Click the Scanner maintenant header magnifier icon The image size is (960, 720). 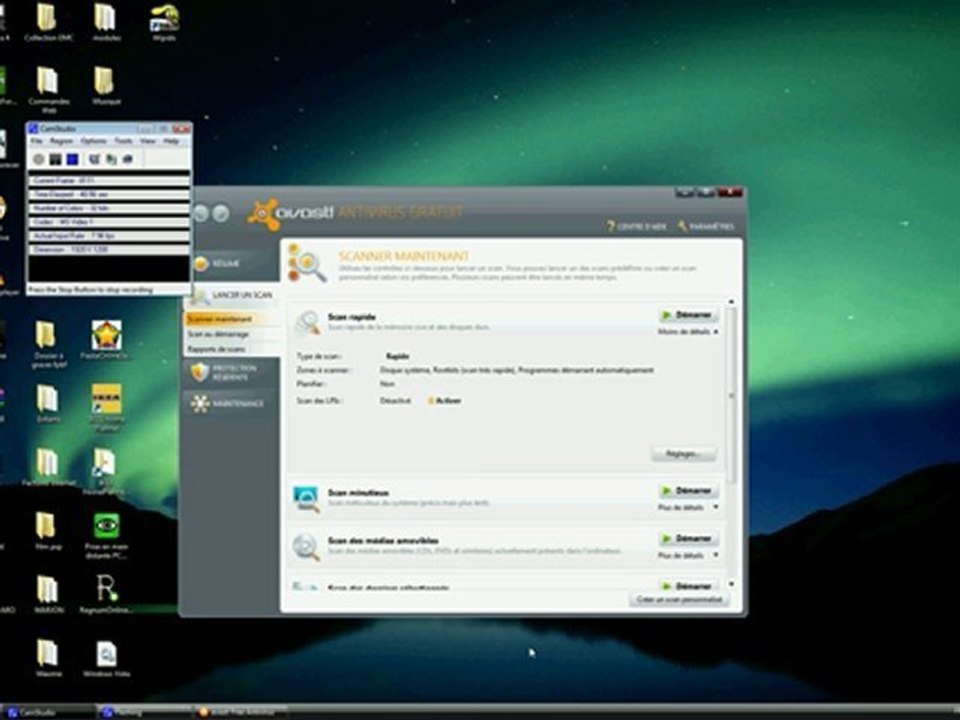[307, 263]
